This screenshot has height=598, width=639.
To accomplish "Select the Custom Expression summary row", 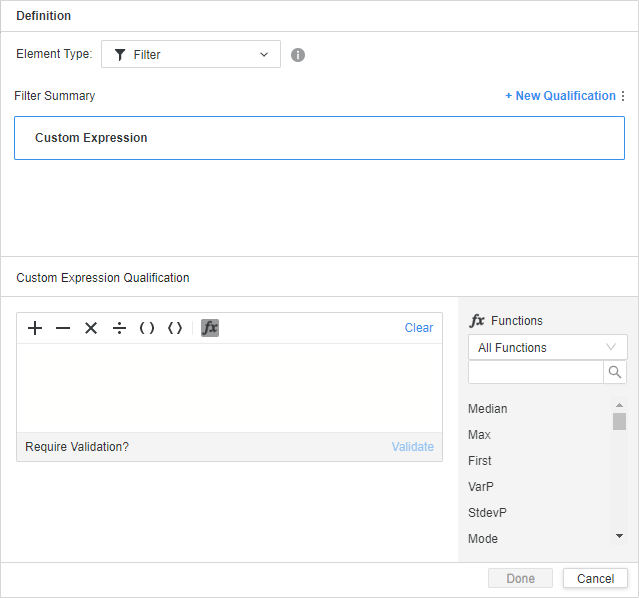I will click(319, 138).
